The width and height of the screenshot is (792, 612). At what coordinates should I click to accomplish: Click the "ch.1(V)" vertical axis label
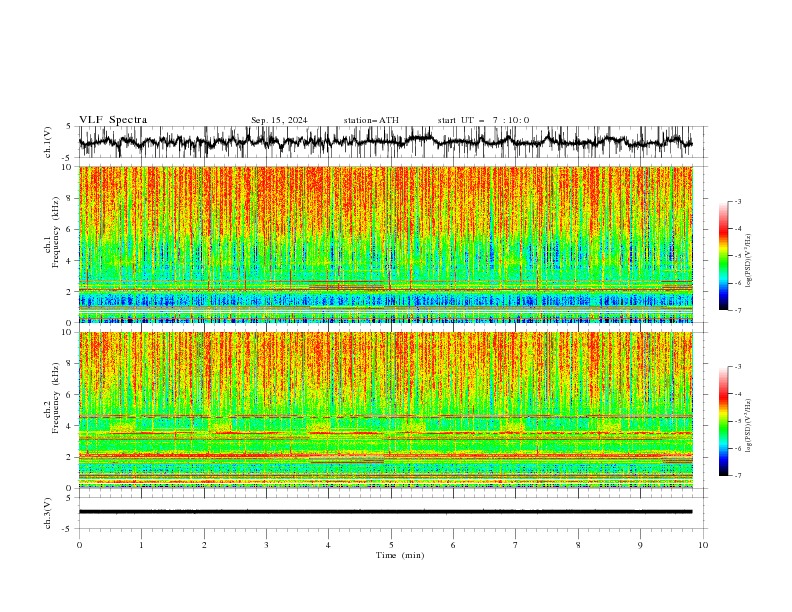coord(48,142)
